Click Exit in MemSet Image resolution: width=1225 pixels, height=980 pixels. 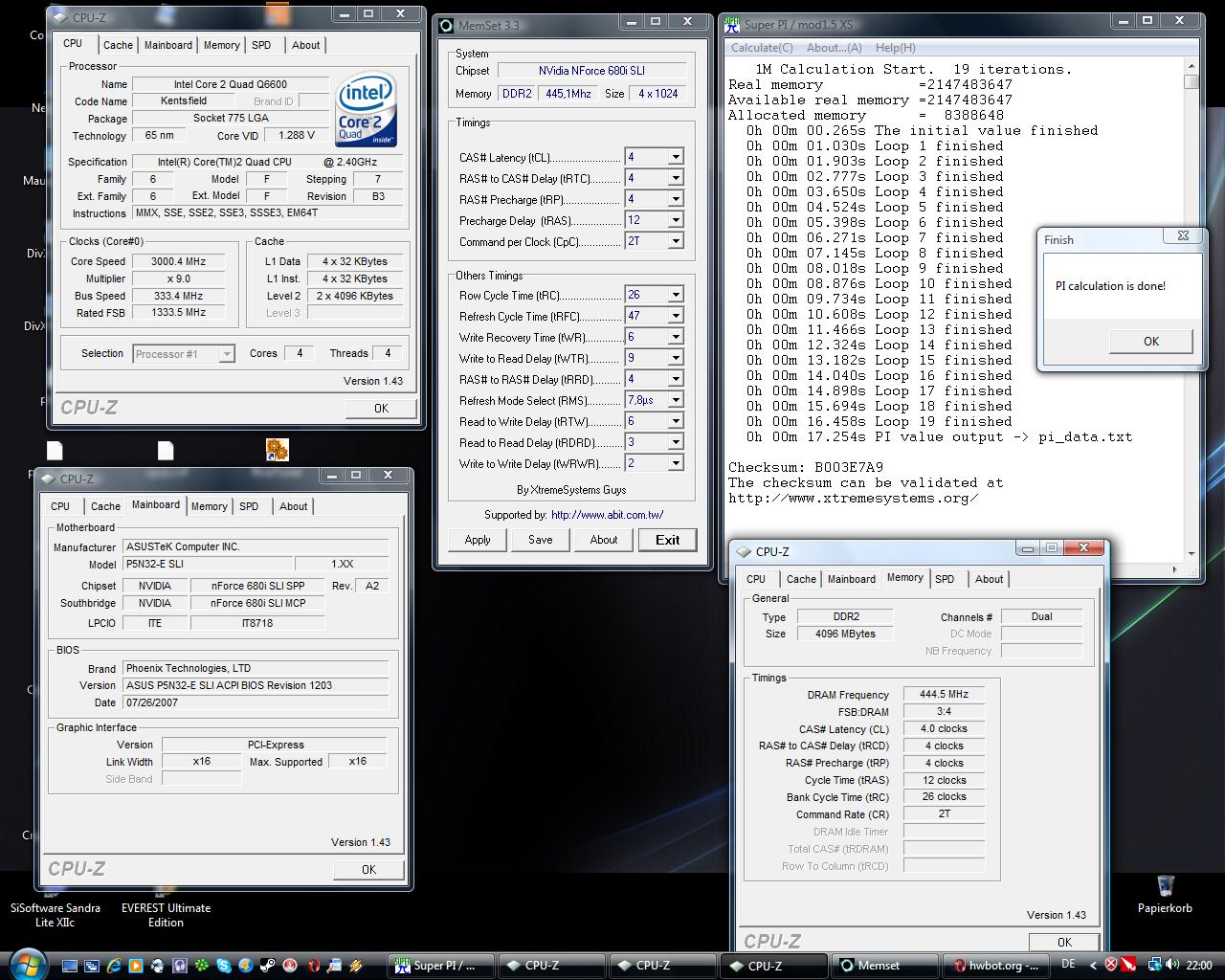click(667, 540)
